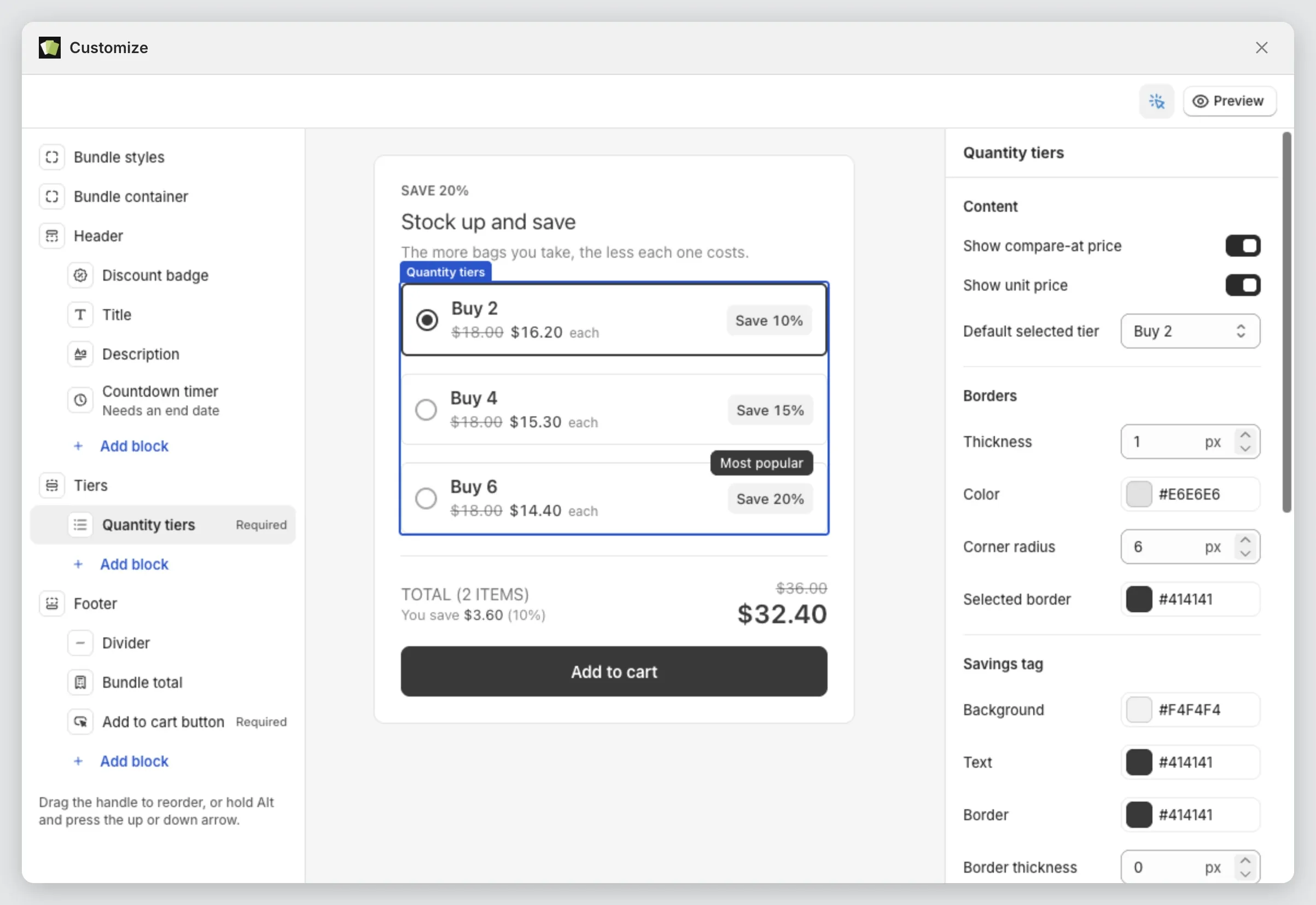1316x905 pixels.
Task: Increase Corner radius with up arrow
Action: click(x=1244, y=540)
